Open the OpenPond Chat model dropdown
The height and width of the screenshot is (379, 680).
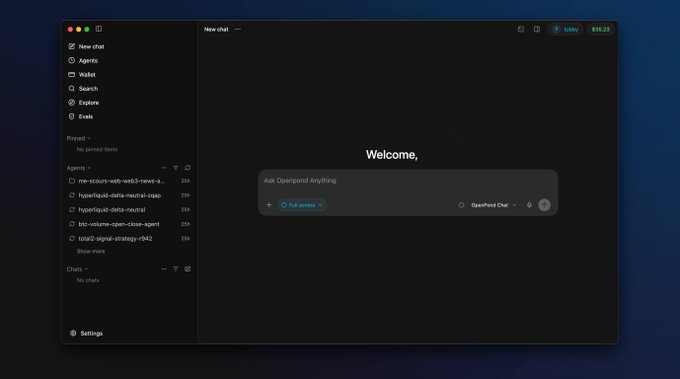coord(494,205)
